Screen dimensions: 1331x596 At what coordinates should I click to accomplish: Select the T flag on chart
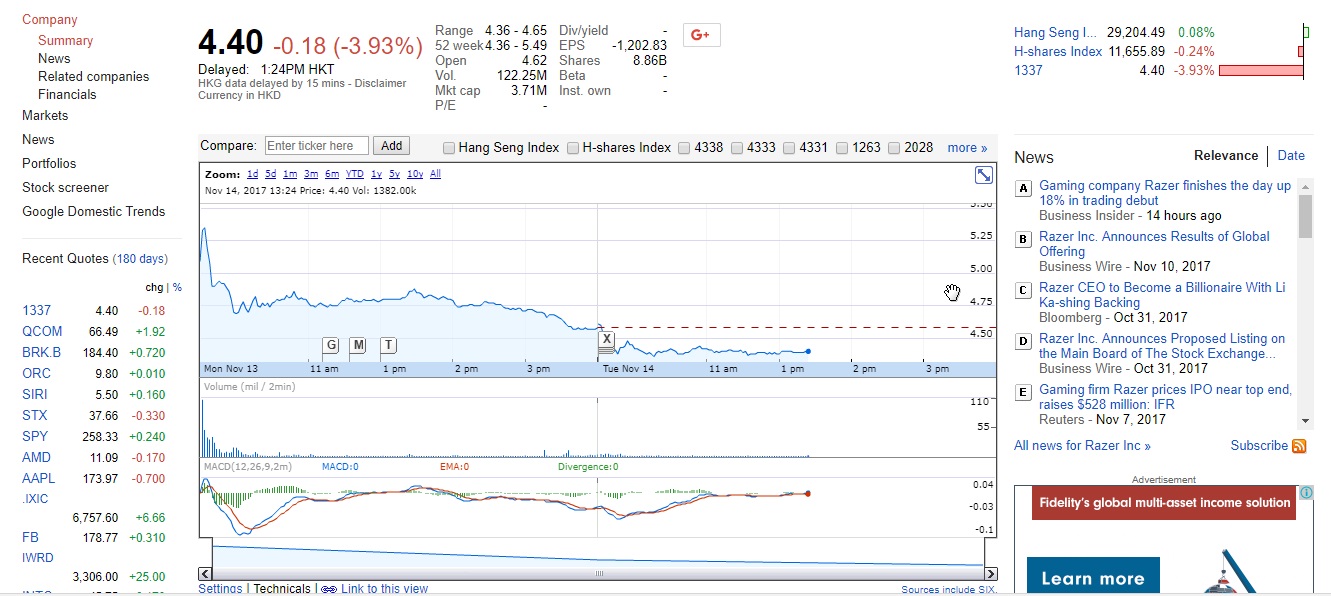point(388,345)
